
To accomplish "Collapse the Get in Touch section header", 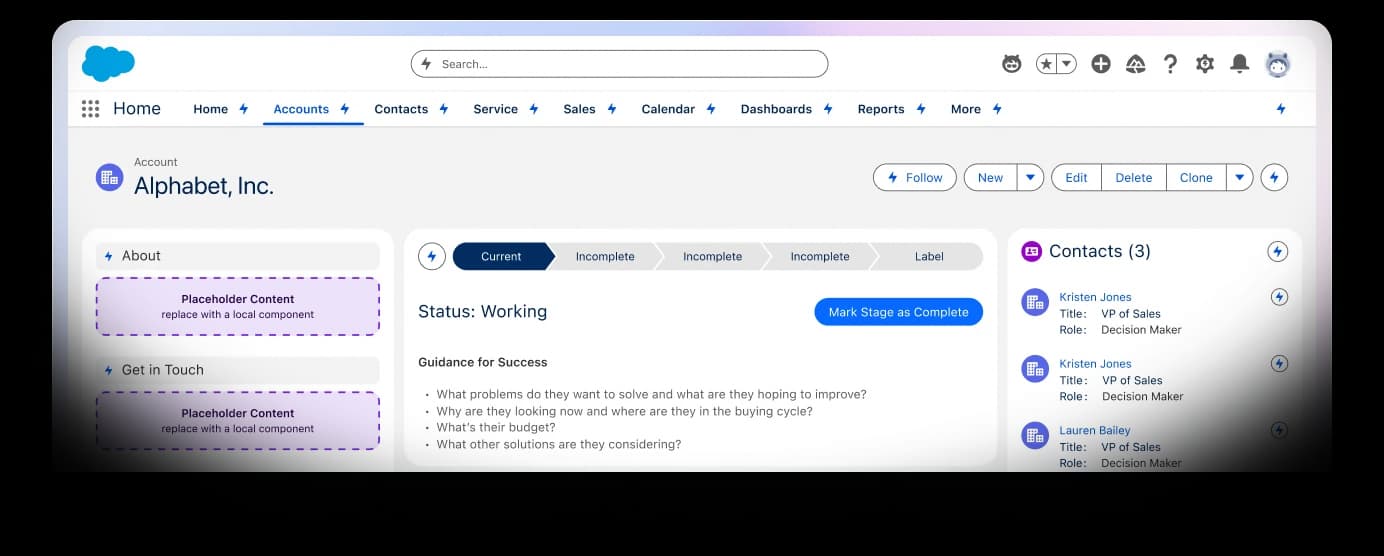I will point(238,370).
